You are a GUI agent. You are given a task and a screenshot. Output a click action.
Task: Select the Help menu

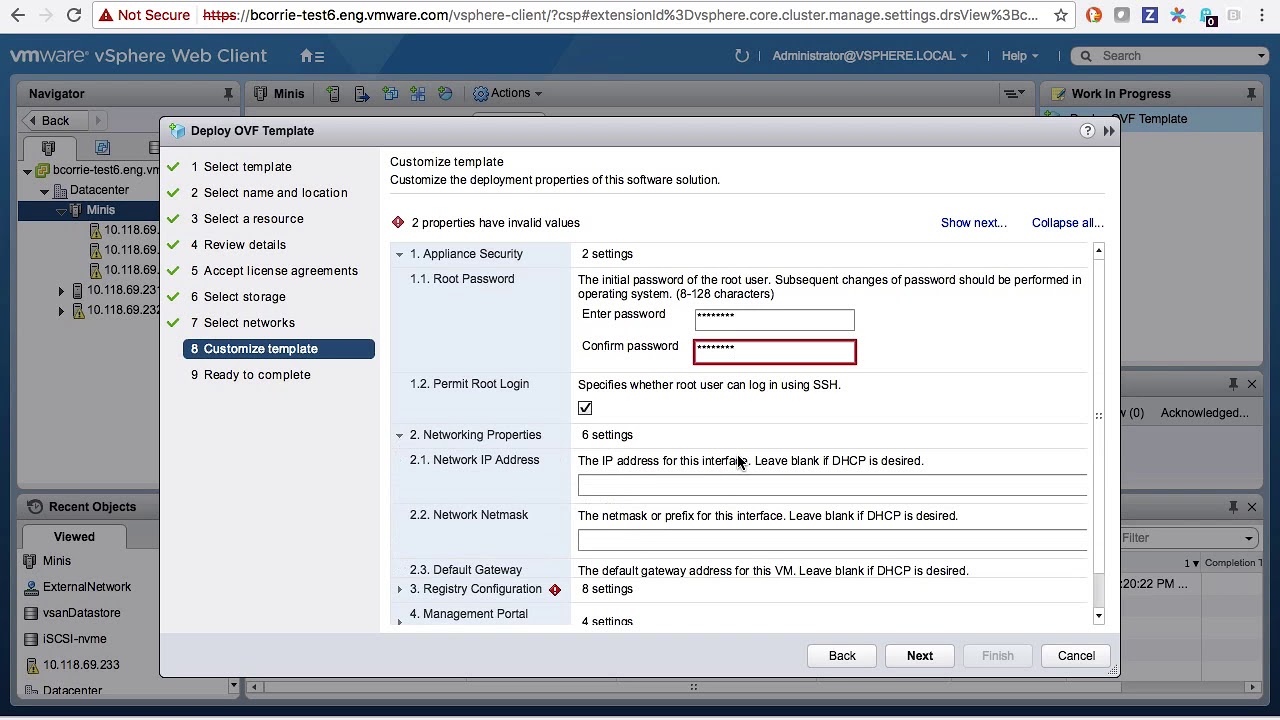tap(1013, 56)
